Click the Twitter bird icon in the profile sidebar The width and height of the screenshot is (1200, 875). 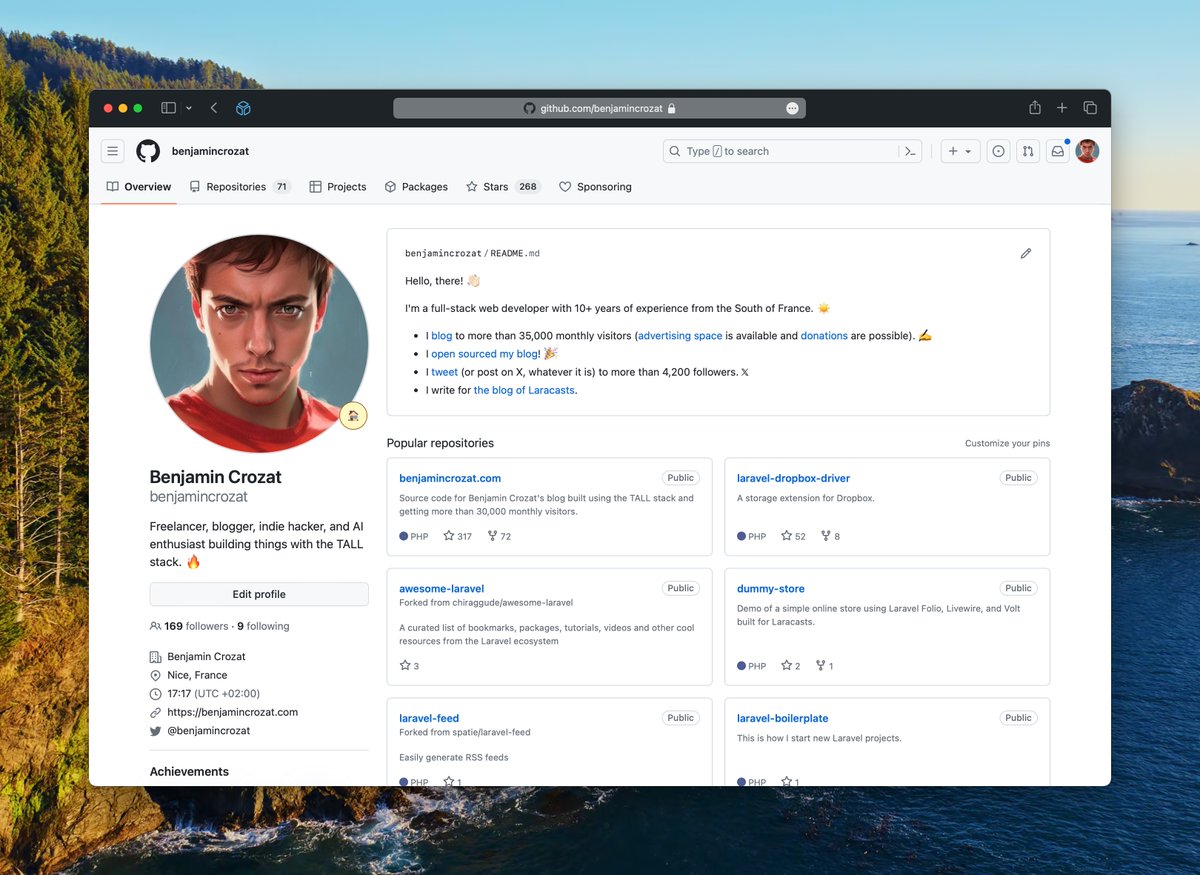tap(155, 731)
